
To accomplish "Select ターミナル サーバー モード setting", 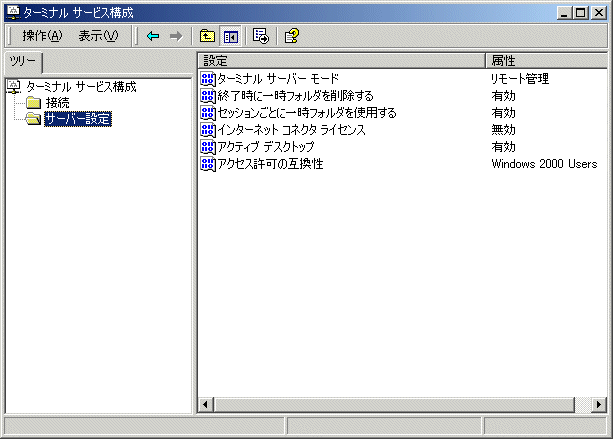I will 278,79.
